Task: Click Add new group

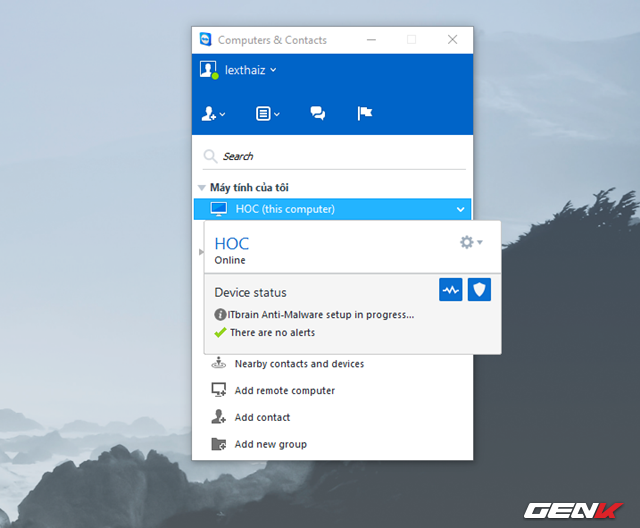Action: [270, 444]
